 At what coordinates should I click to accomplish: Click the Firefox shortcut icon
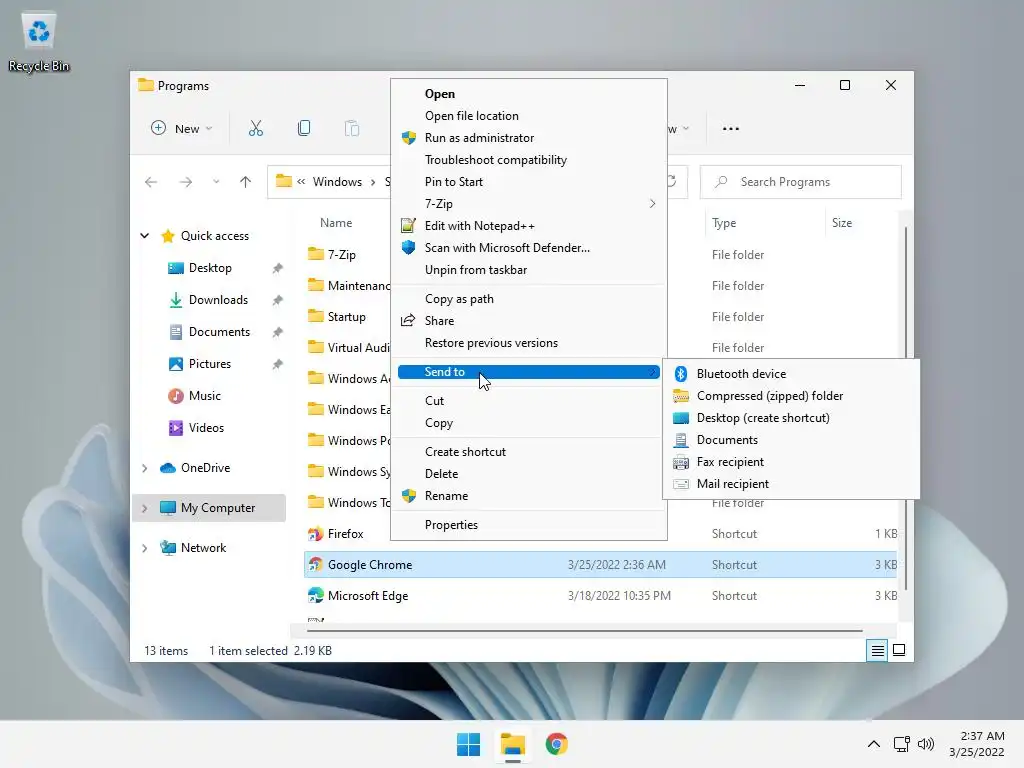316,534
